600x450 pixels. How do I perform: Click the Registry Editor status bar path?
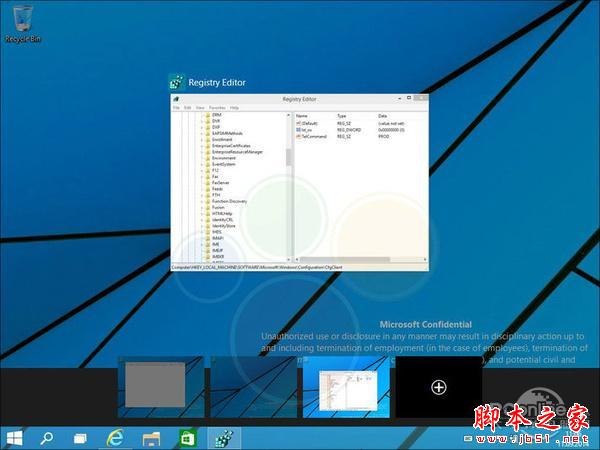tap(257, 267)
